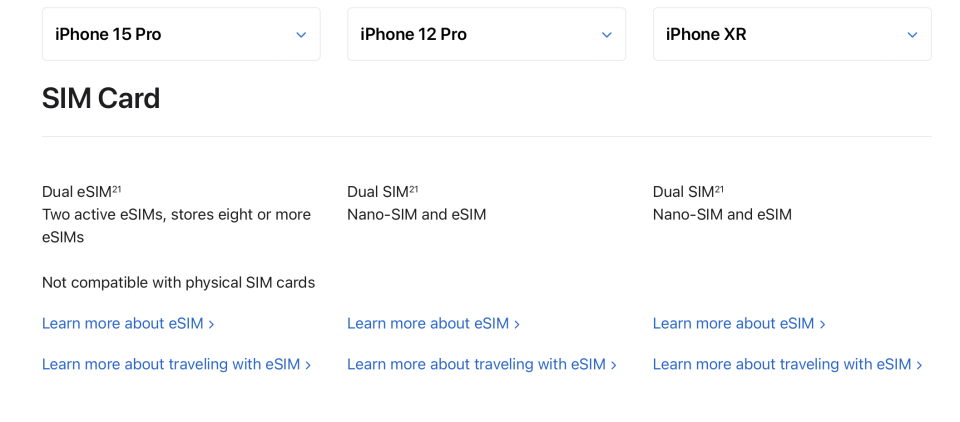The width and height of the screenshot is (960, 422).
Task: Open the iPhone XR model selector
Action: [792, 34]
